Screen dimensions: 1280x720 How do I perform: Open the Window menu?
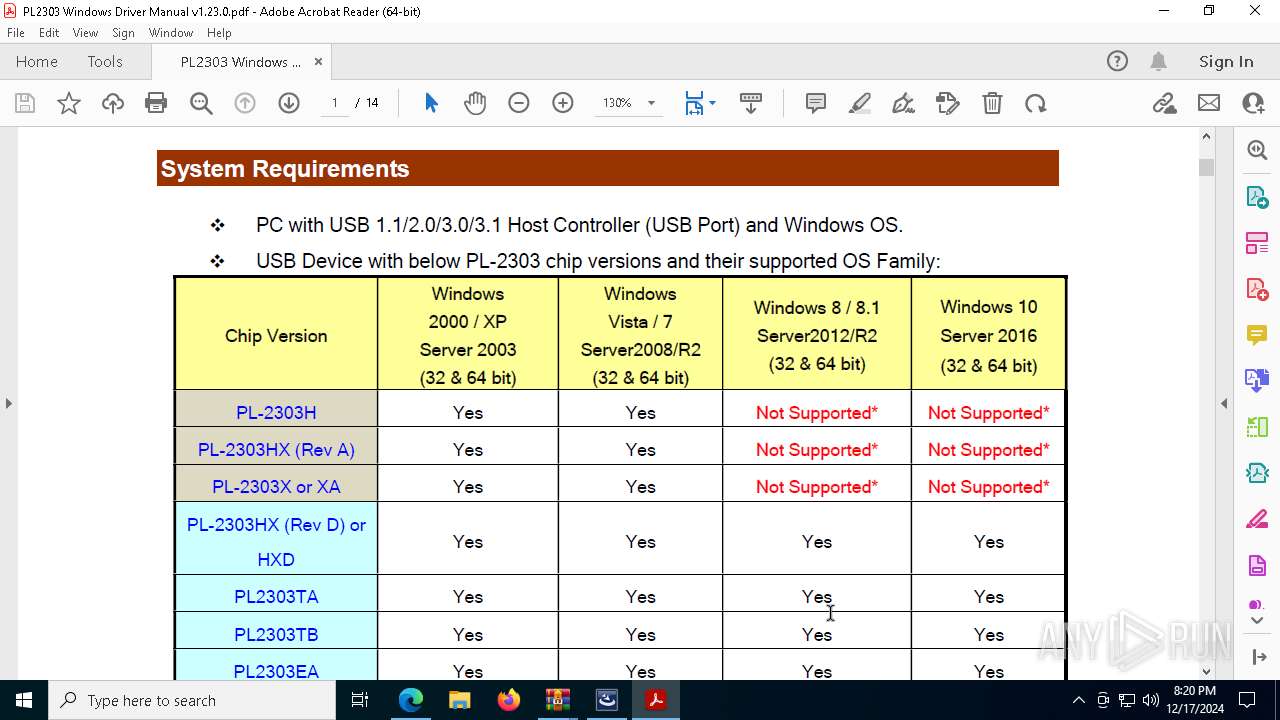pyautogui.click(x=171, y=33)
